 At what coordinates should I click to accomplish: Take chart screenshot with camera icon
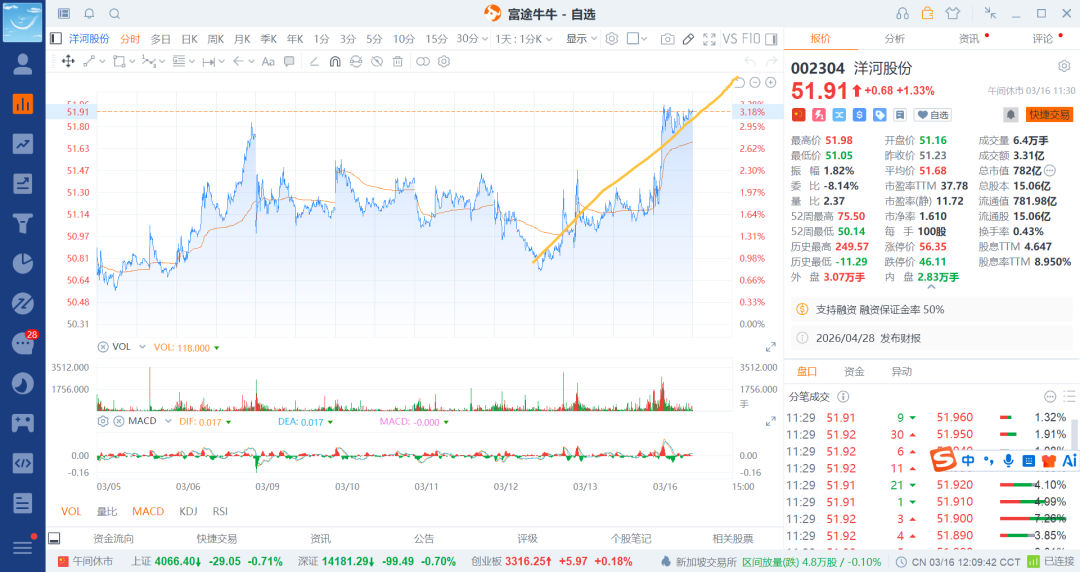pyautogui.click(x=667, y=39)
